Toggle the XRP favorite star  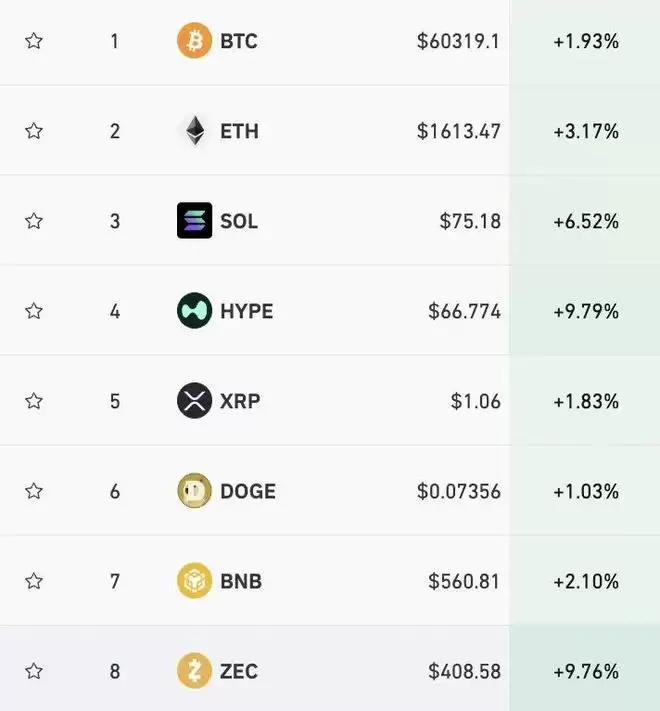(x=34, y=401)
